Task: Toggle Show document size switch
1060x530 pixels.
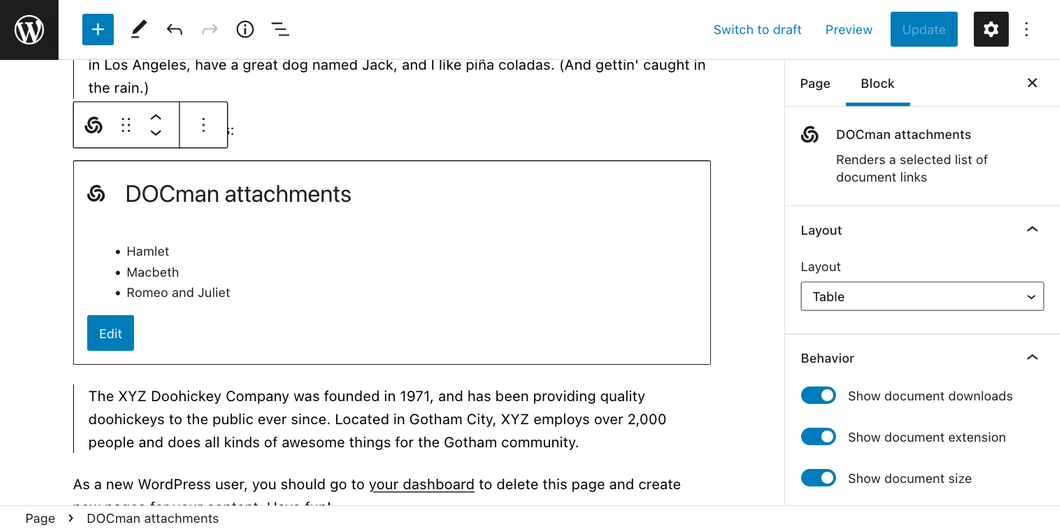Action: 818,479
